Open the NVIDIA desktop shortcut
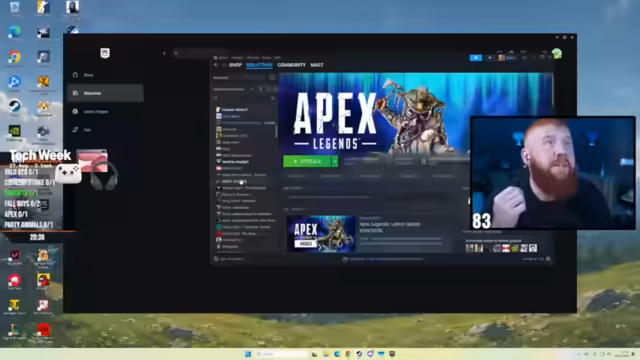 [x=14, y=131]
